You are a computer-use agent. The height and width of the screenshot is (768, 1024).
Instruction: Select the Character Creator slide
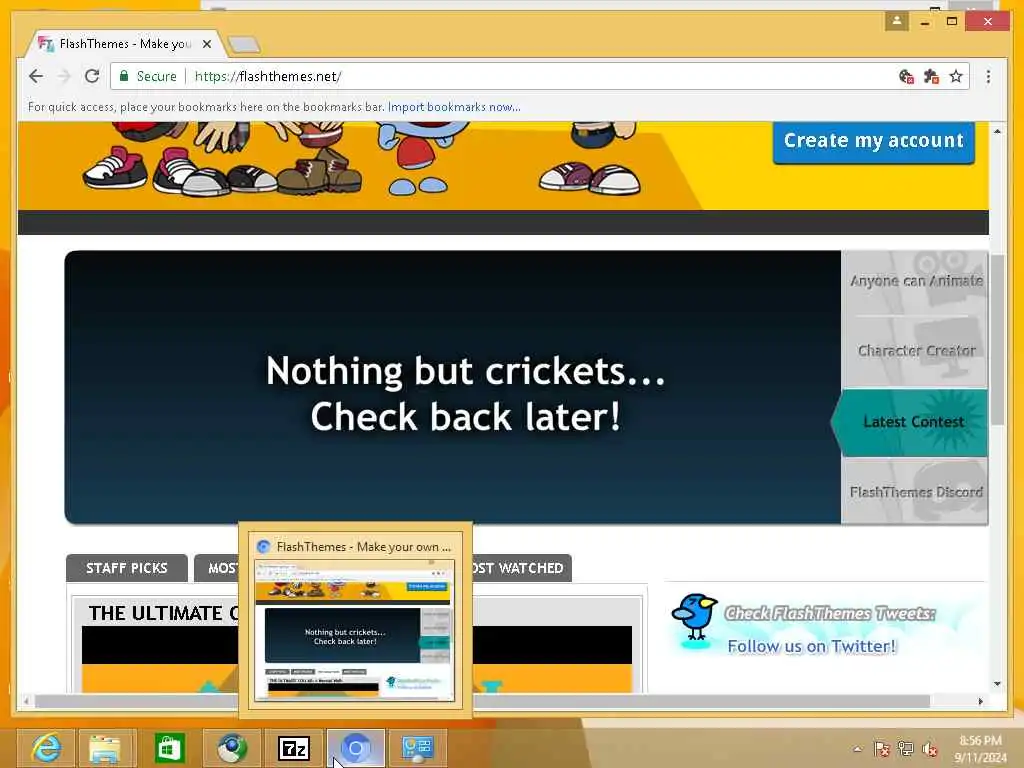point(915,351)
